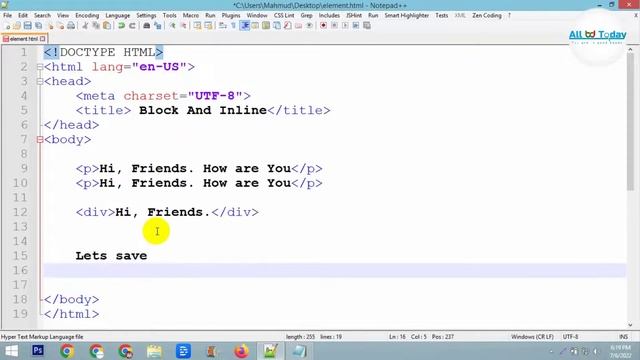The height and width of the screenshot is (360, 640).
Task: Click the Open file toolbar icon
Action: [x=17, y=26]
